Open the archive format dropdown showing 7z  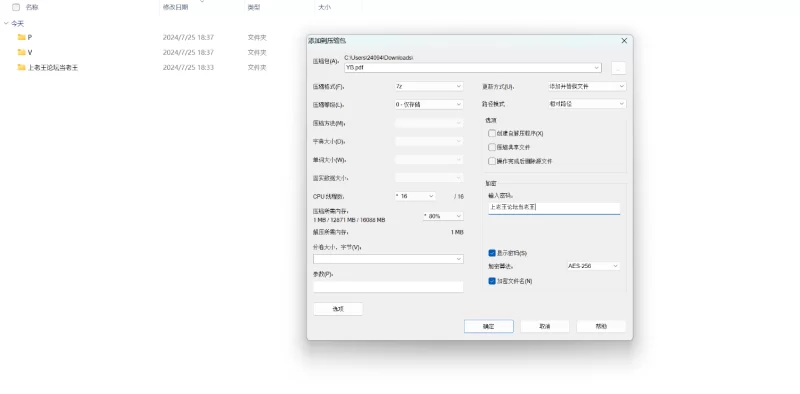[x=429, y=87]
